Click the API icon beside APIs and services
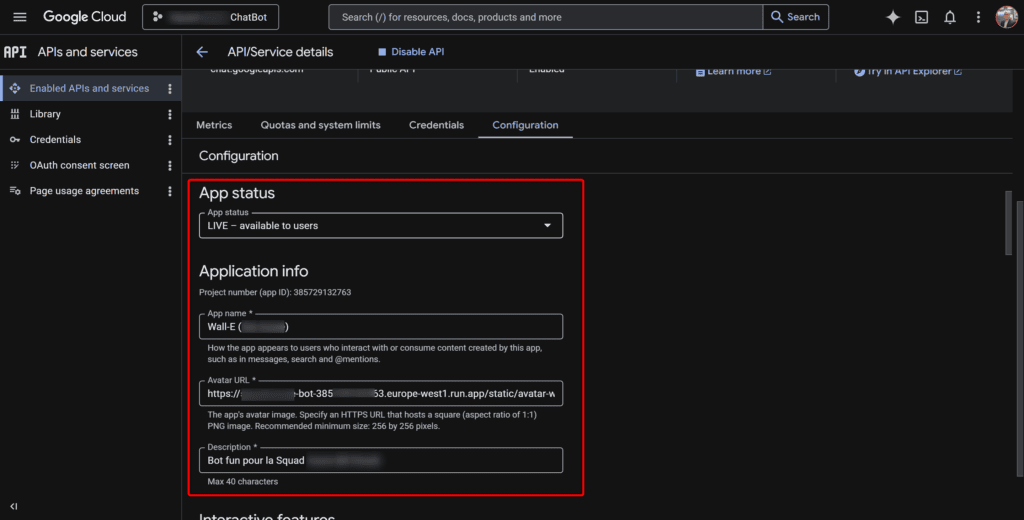Viewport: 1024px width, 520px height. click(x=15, y=52)
